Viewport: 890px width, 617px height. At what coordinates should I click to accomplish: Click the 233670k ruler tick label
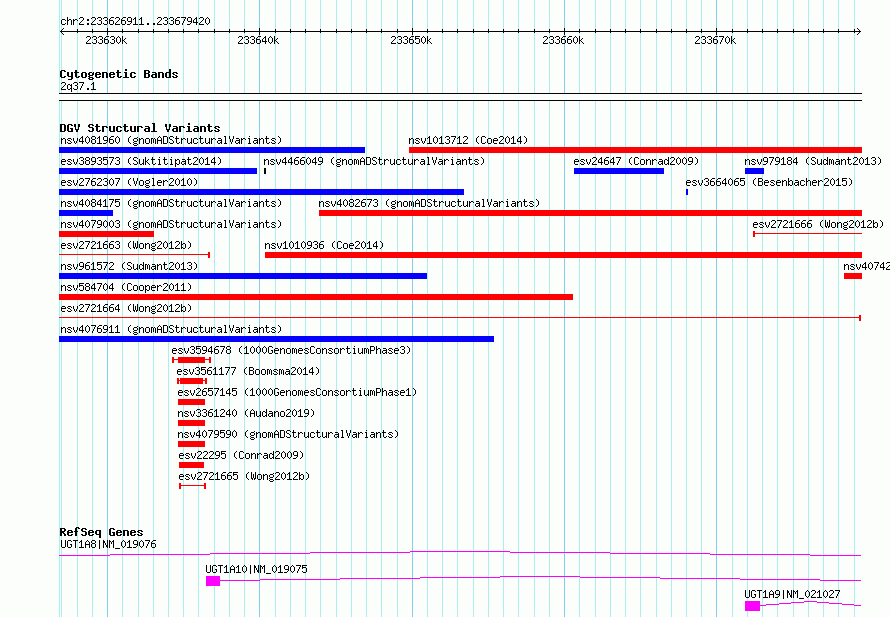click(715, 41)
